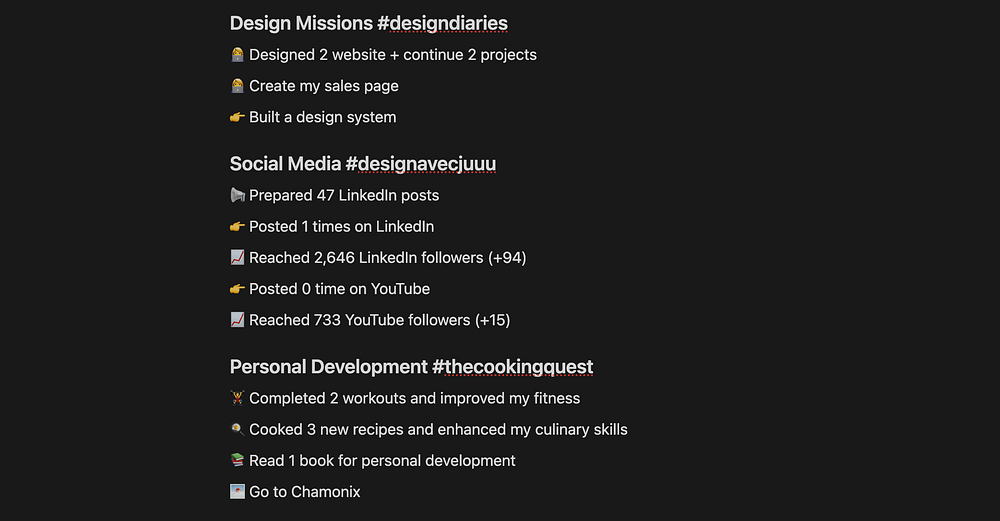
Task: Click the frying pan emoji before Cooked 3 new recipes
Action: coord(237,429)
